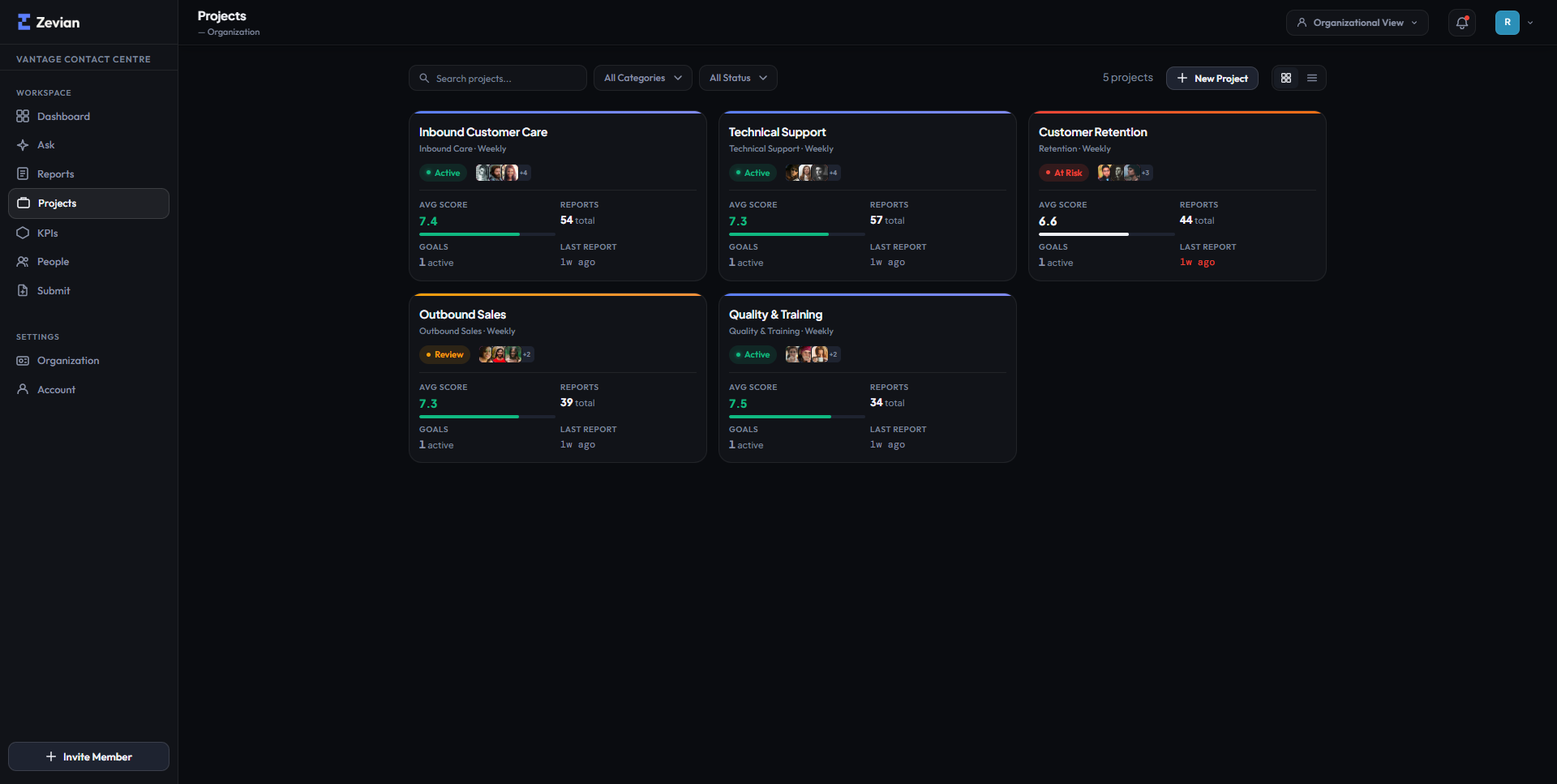Click the Active badge on Inbound Customer Care

point(443,173)
